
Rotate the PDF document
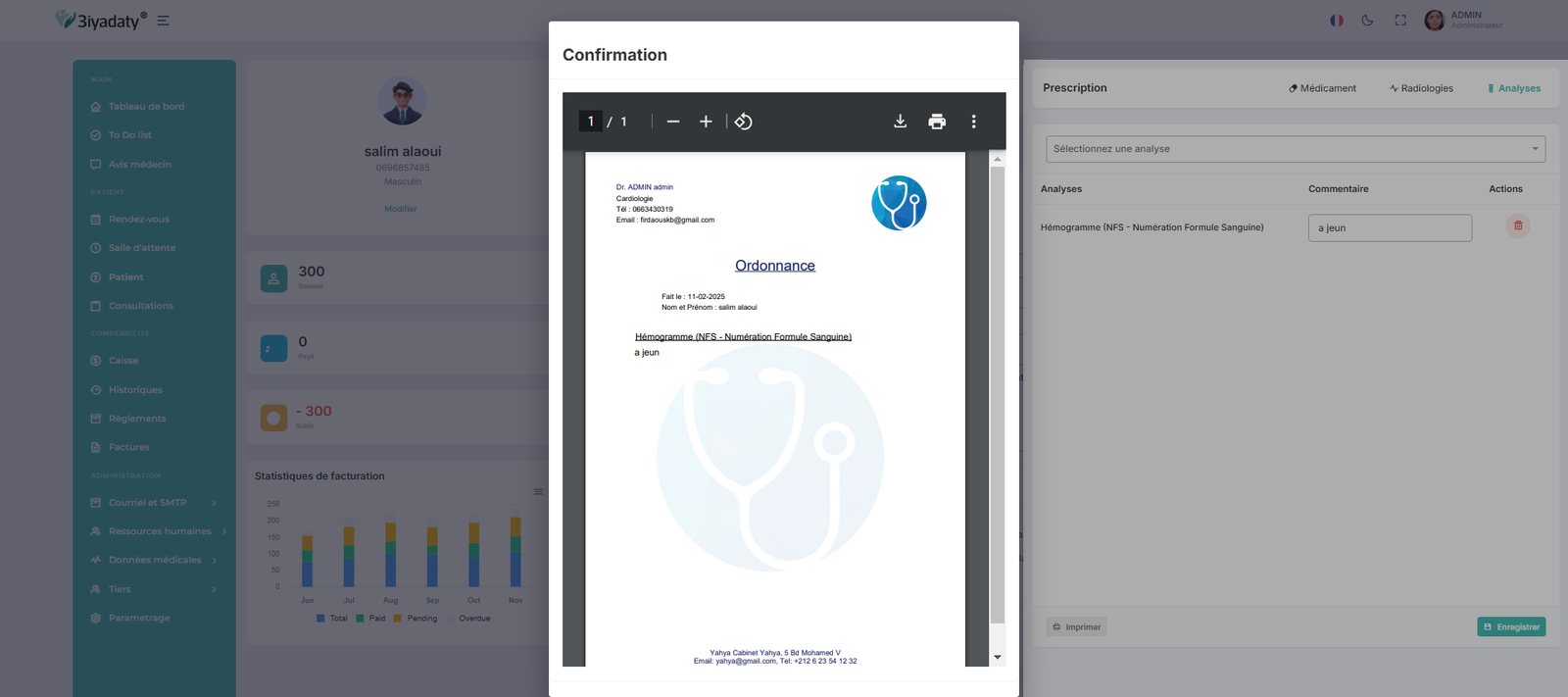click(x=744, y=122)
